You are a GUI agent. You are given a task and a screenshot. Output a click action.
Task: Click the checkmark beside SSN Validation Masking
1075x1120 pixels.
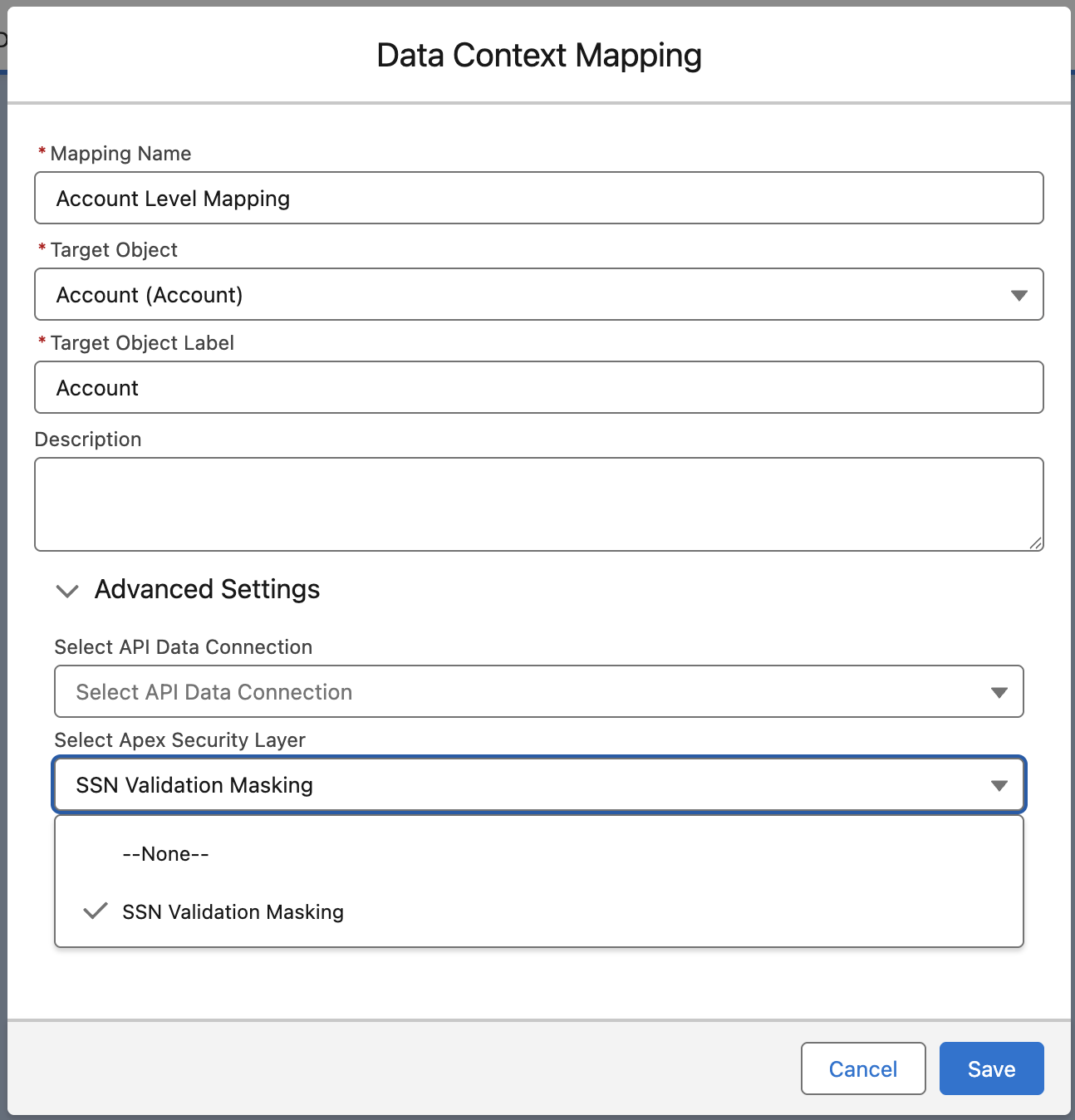click(x=96, y=911)
